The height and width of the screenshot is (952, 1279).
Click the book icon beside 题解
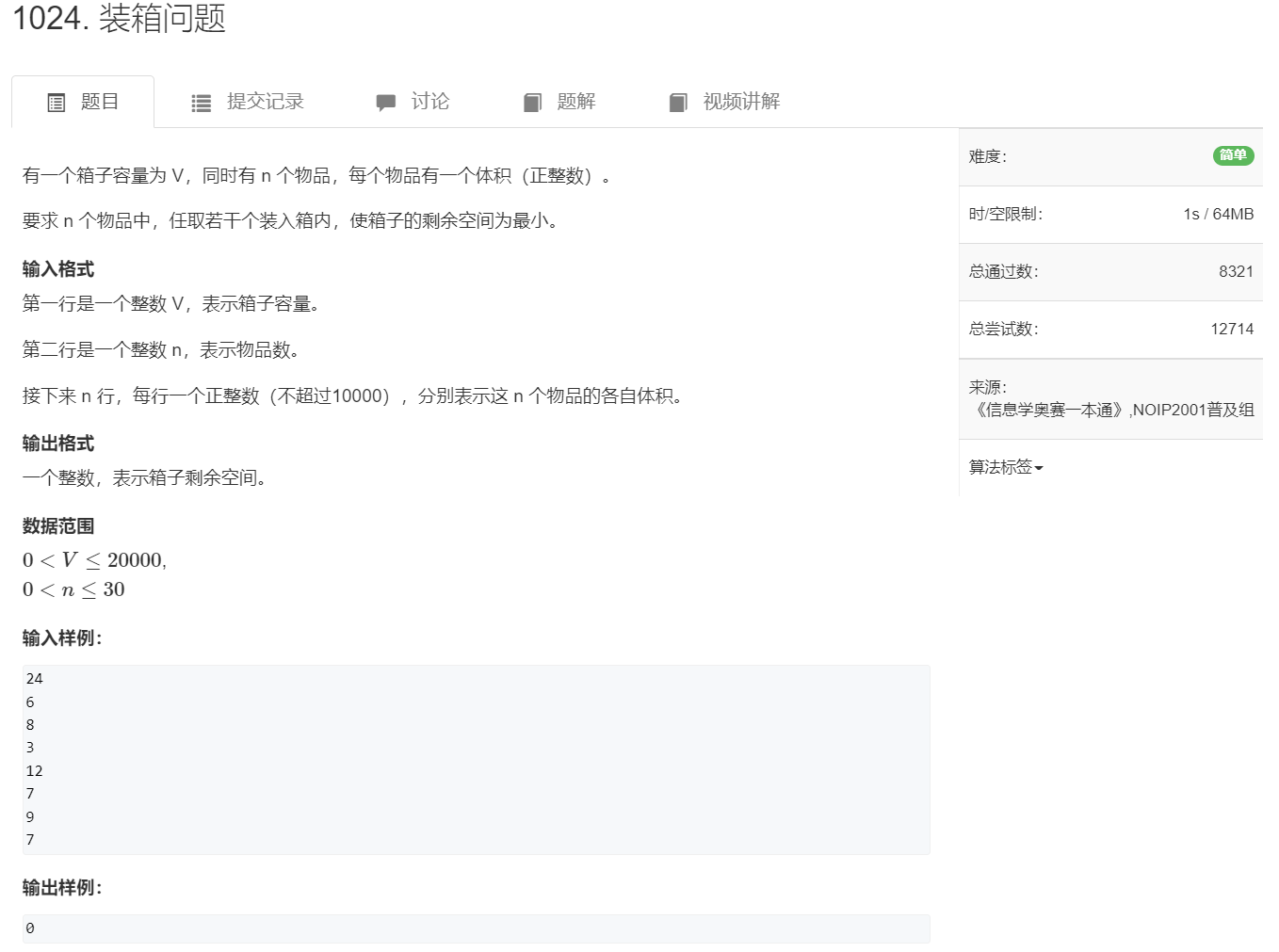pos(534,102)
